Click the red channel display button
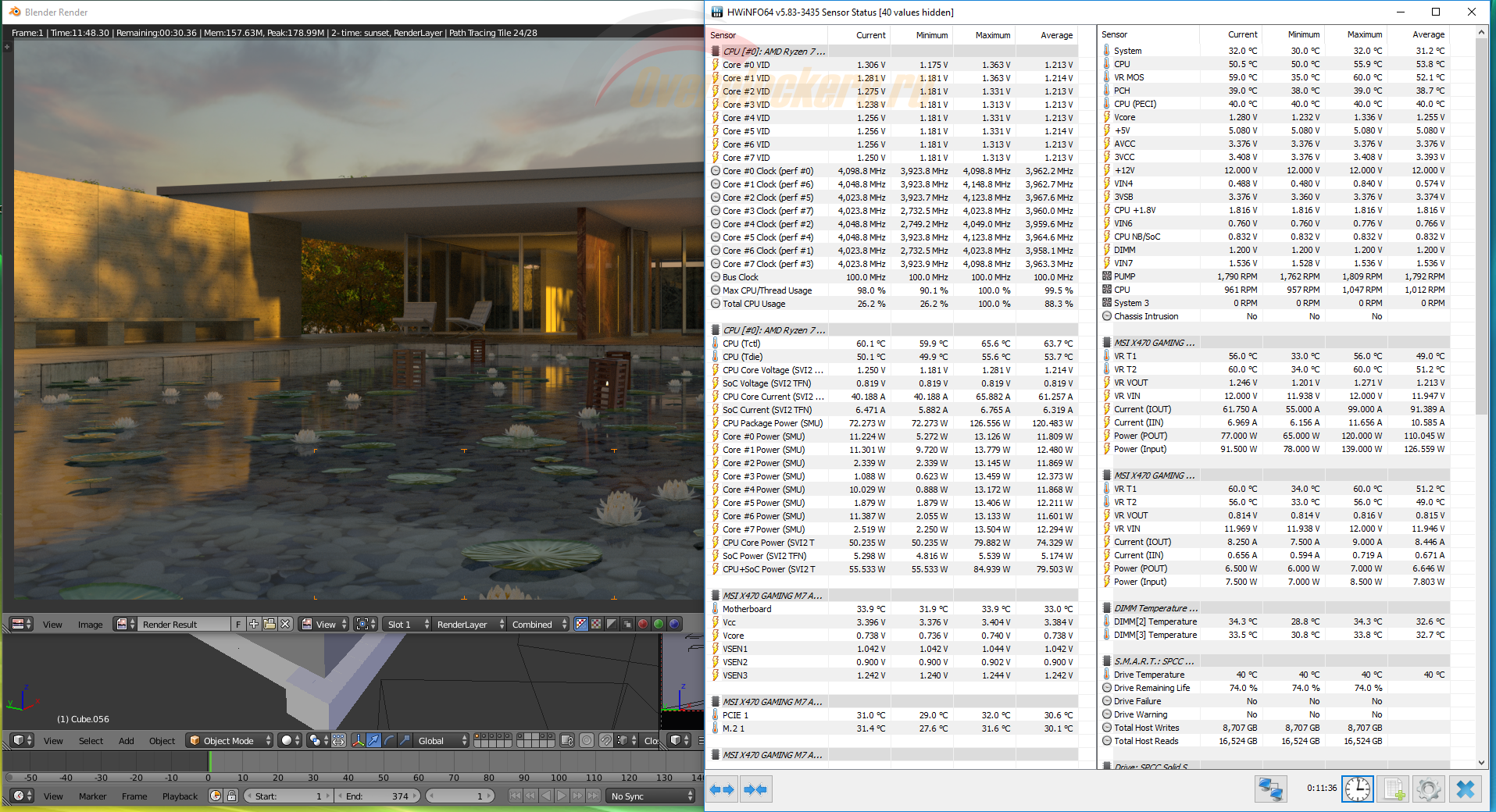1496x812 pixels. pos(643,624)
